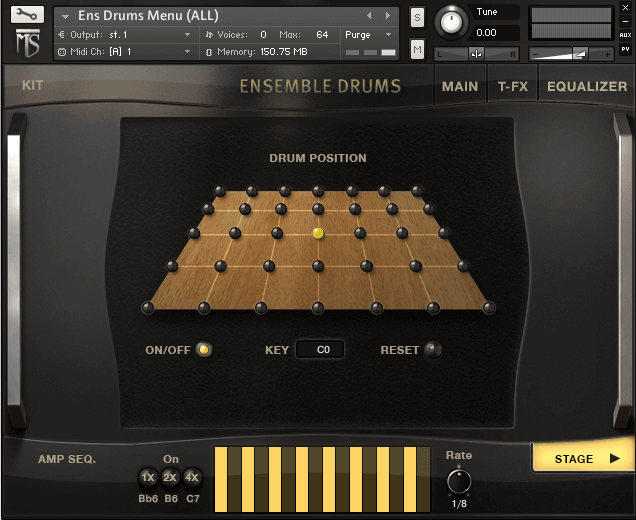Image resolution: width=636 pixels, height=520 pixels.
Task: Open the Purge dropdown menu
Action: [x=369, y=35]
